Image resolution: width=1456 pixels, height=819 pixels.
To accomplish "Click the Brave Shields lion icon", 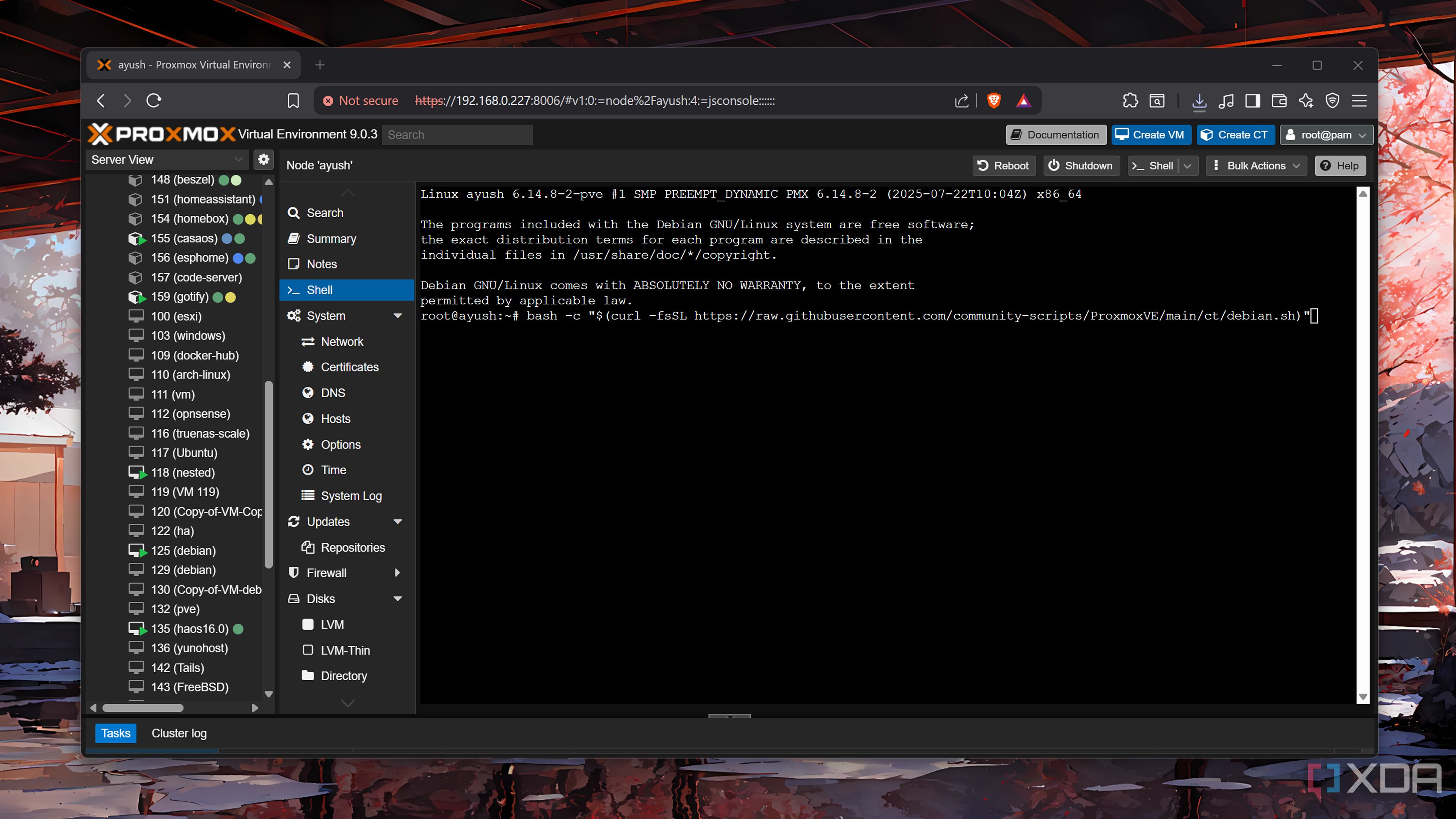I will click(x=994, y=100).
